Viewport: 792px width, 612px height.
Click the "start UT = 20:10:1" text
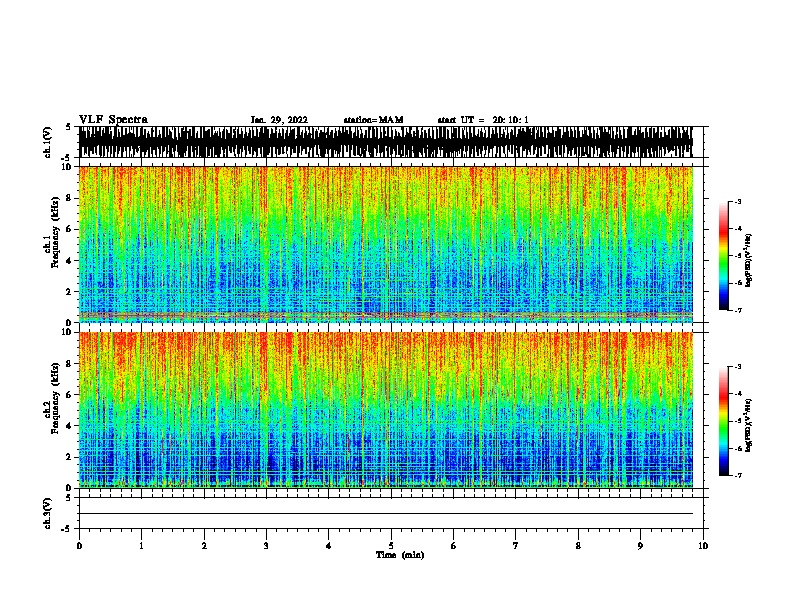[483, 120]
